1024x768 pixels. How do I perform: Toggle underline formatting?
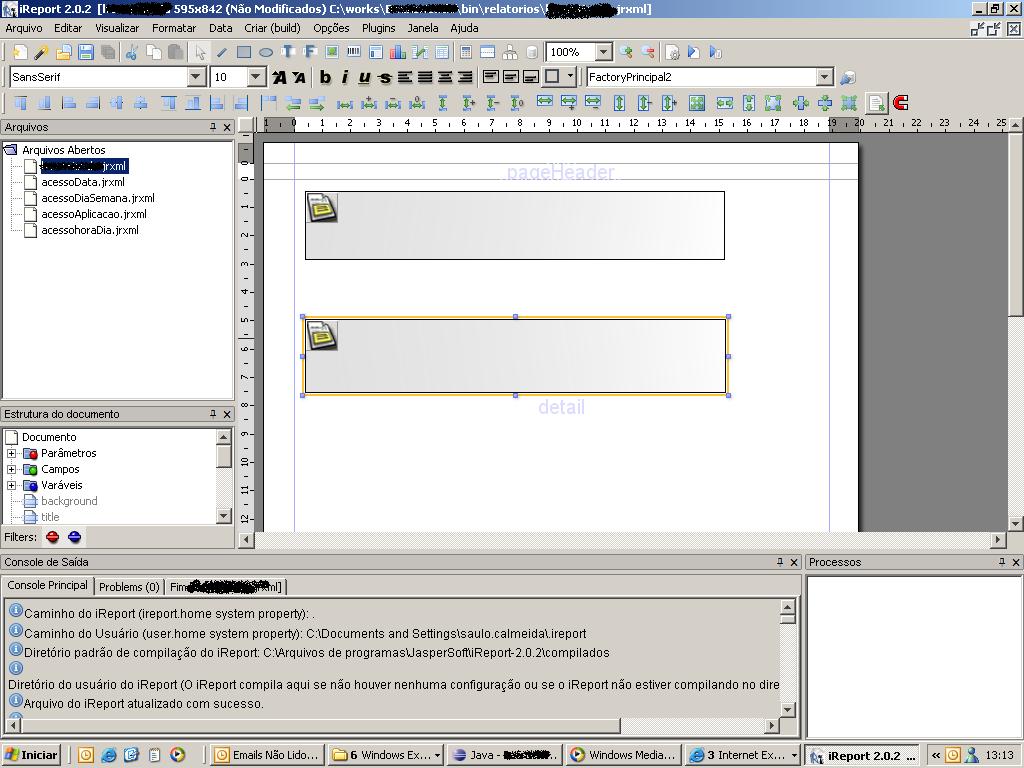[x=364, y=77]
